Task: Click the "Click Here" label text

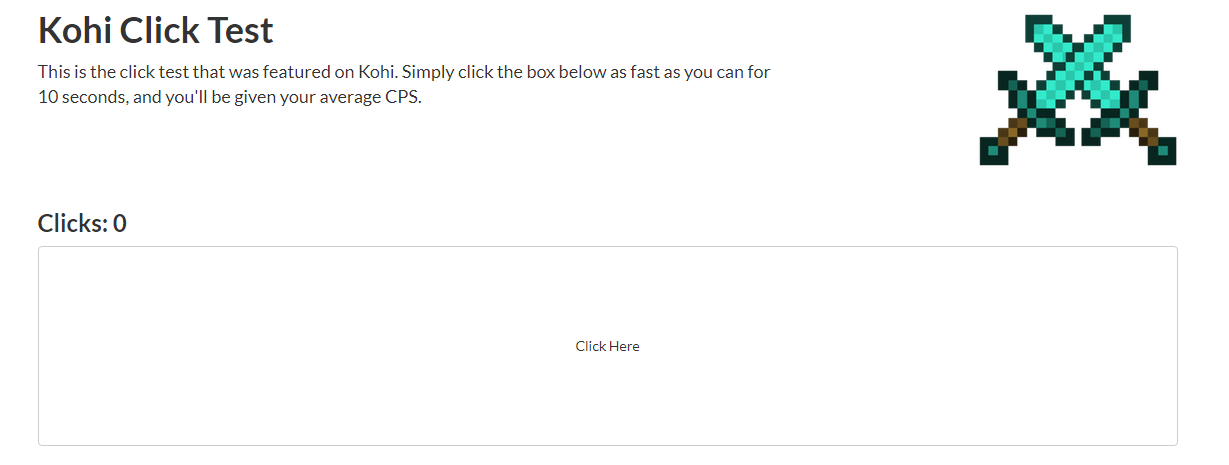Action: point(607,346)
